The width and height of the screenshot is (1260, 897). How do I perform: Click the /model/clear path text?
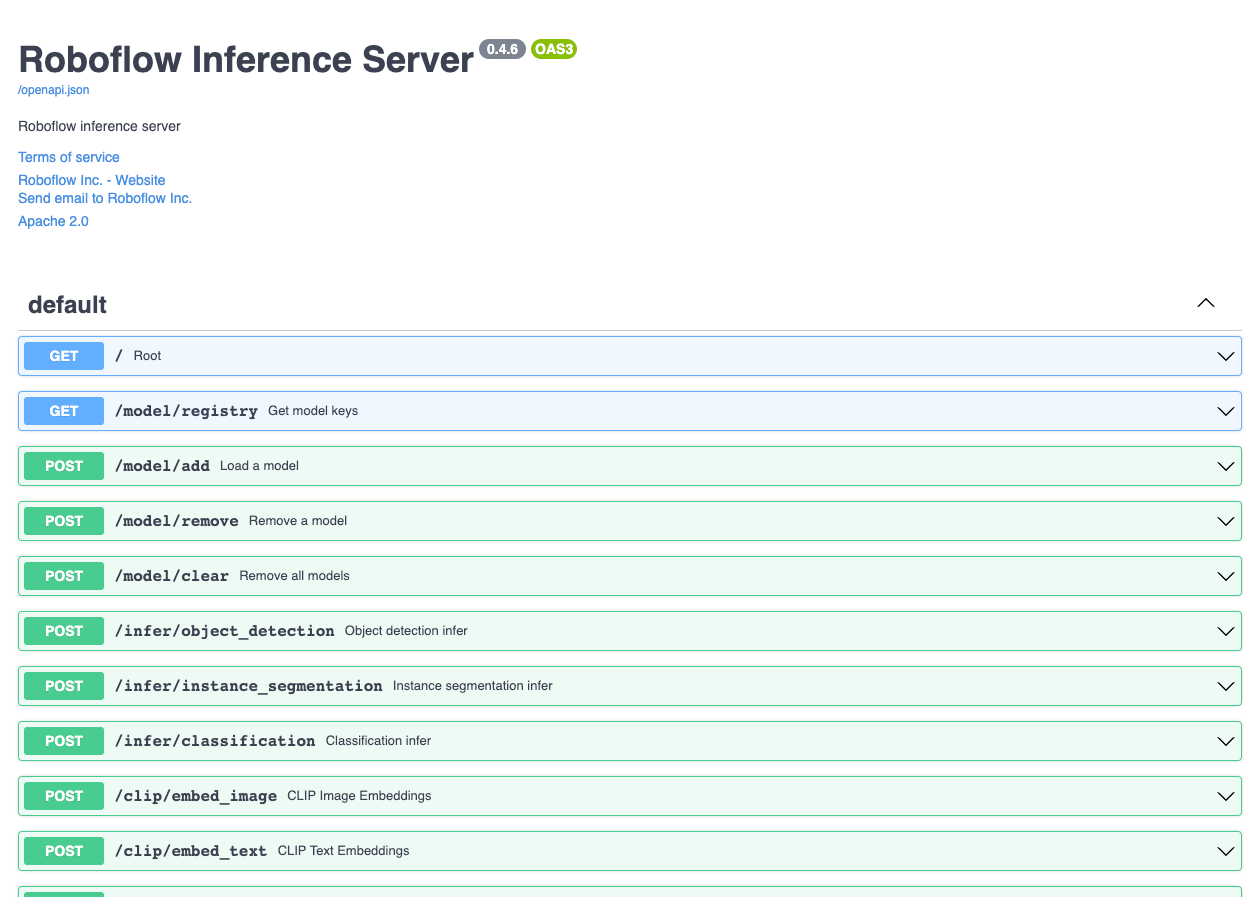pyautogui.click(x=172, y=576)
